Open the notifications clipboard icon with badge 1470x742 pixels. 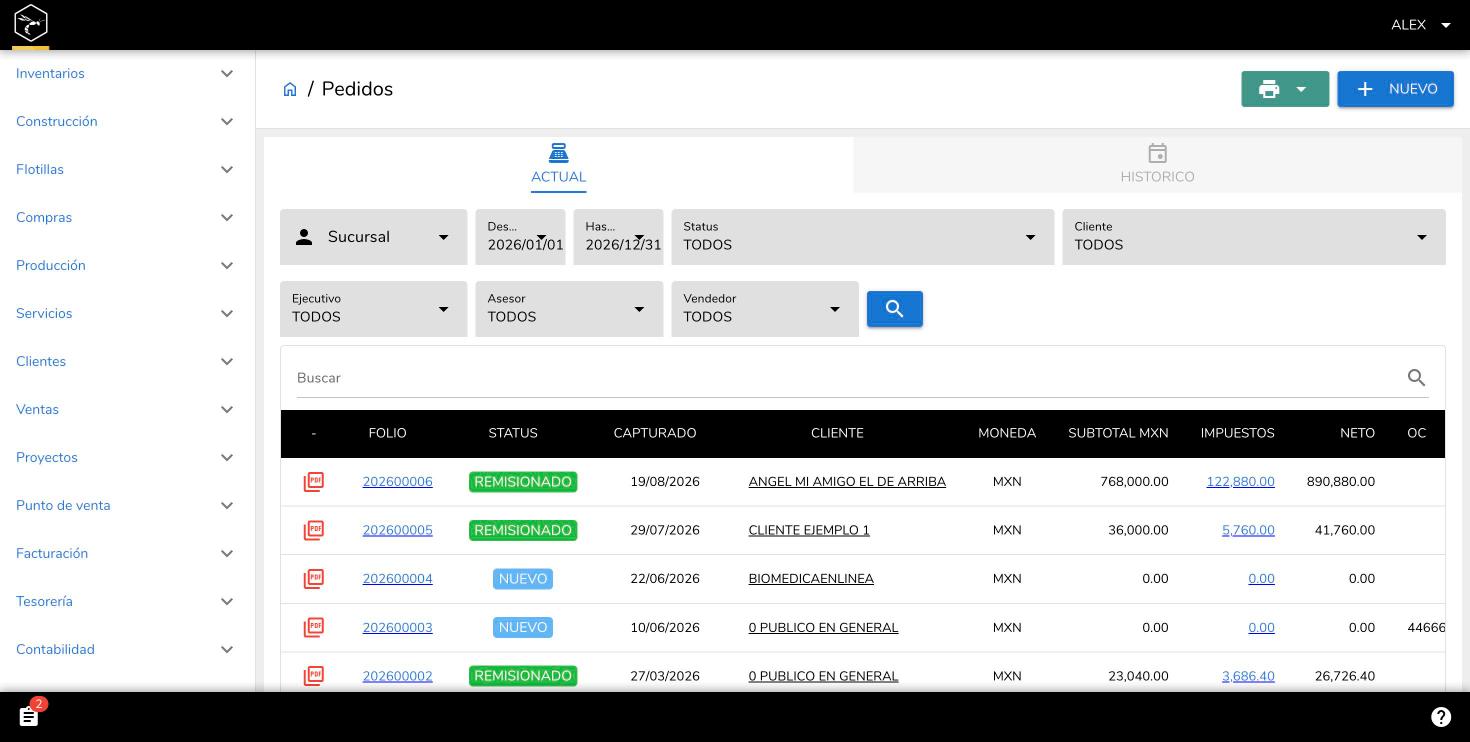pyautogui.click(x=29, y=716)
